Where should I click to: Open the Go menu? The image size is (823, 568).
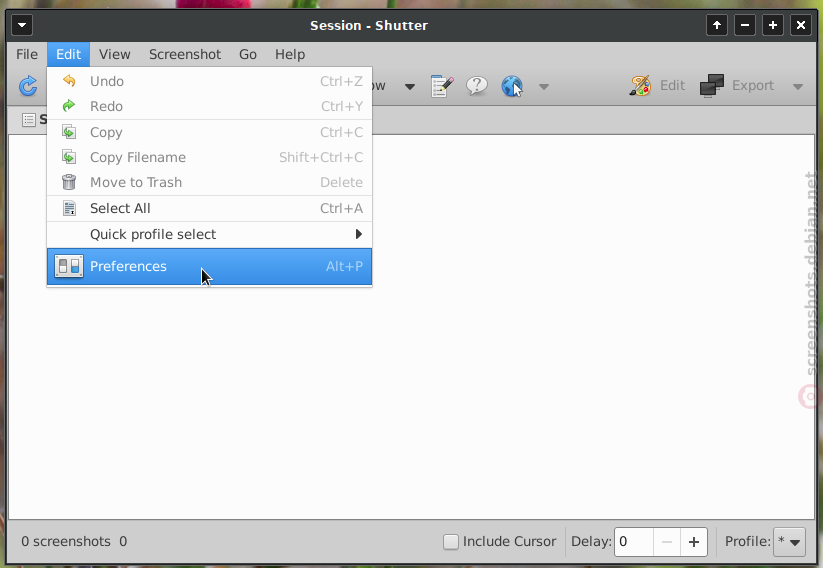click(x=248, y=54)
